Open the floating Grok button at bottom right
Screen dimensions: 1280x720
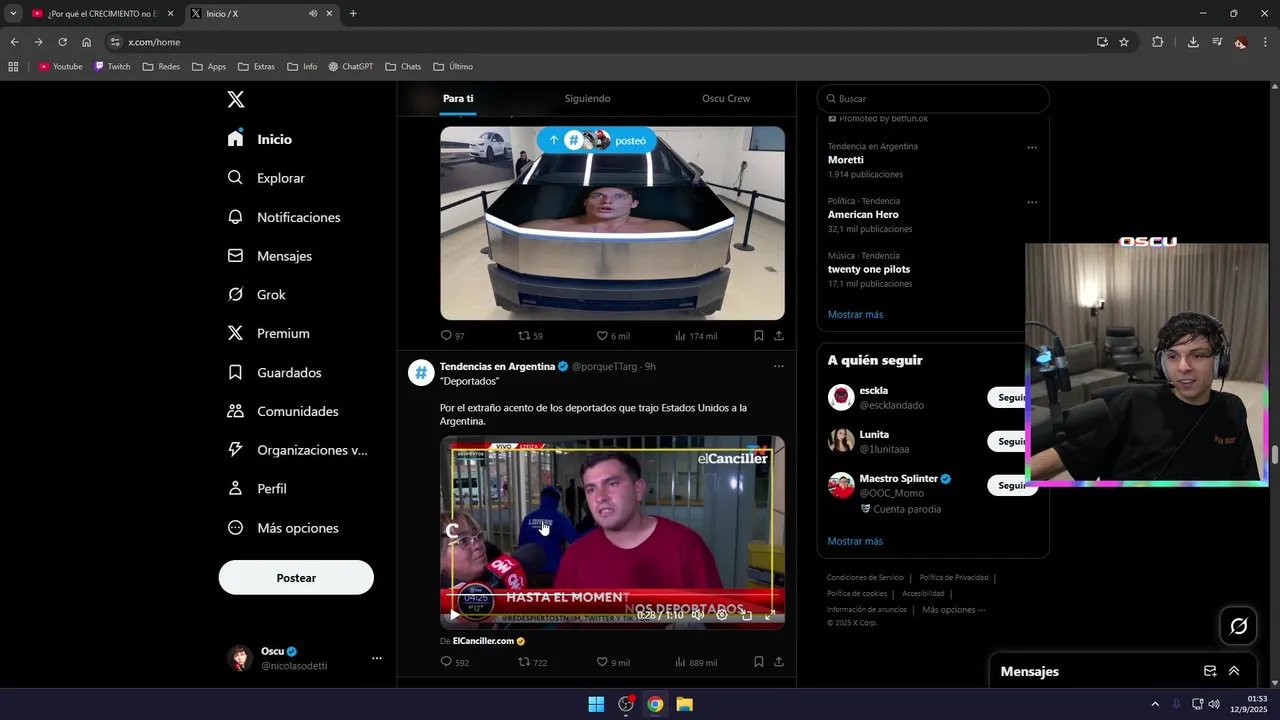[1239, 626]
